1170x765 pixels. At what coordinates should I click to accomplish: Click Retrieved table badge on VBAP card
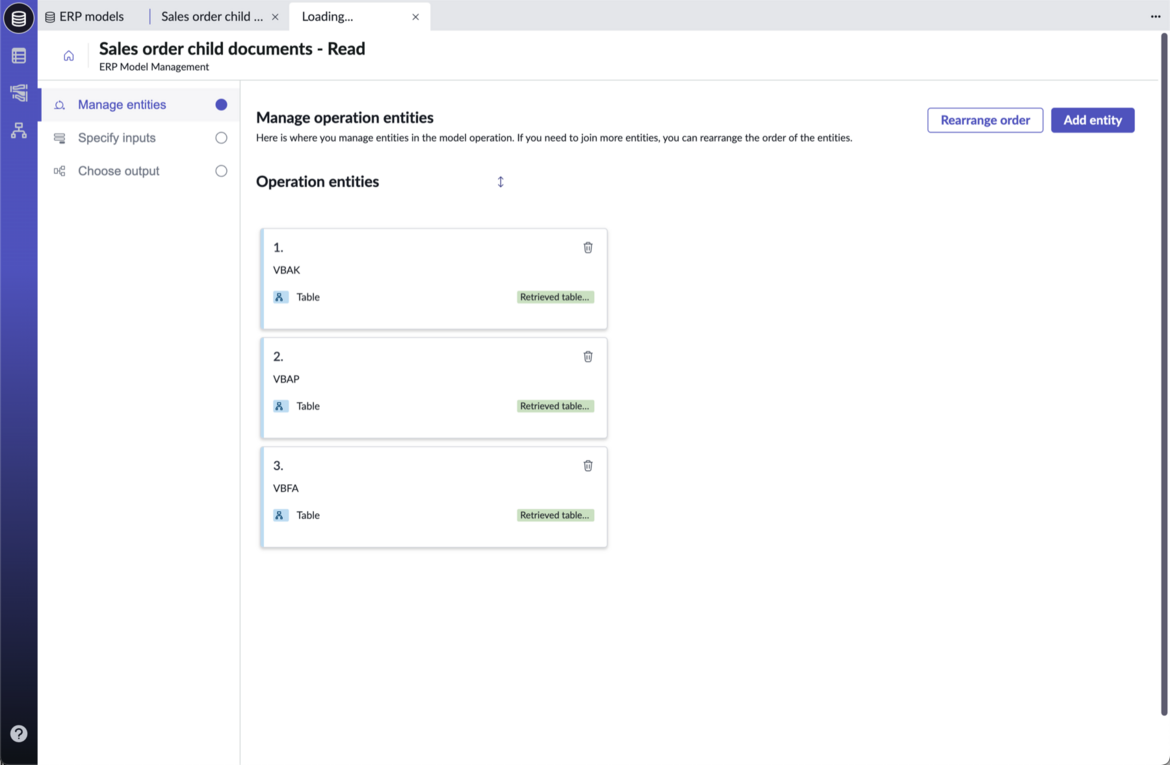click(x=555, y=406)
